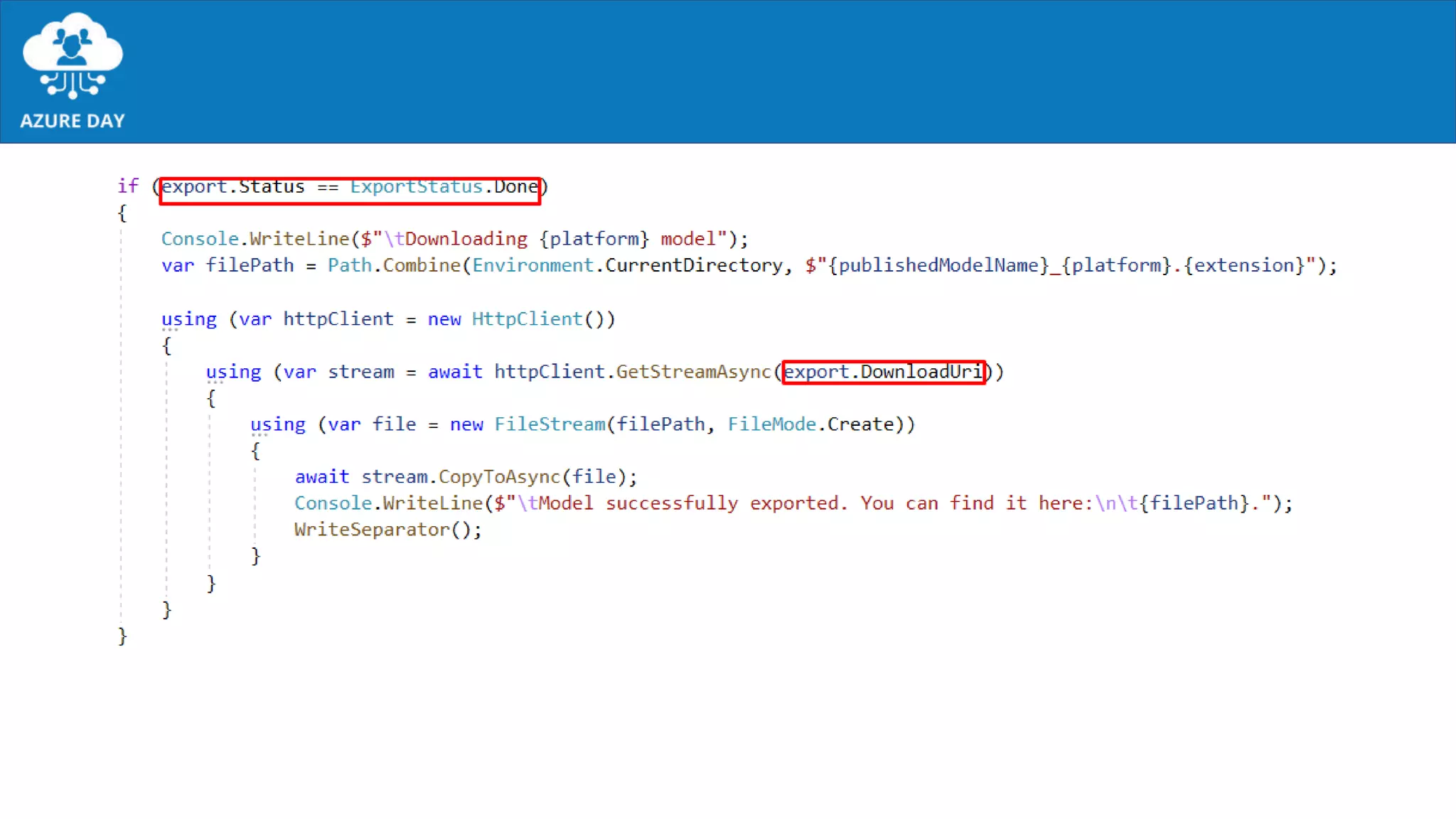Image resolution: width=1456 pixels, height=819 pixels.
Task: Click the AZURE DAY text label
Action: tap(73, 121)
